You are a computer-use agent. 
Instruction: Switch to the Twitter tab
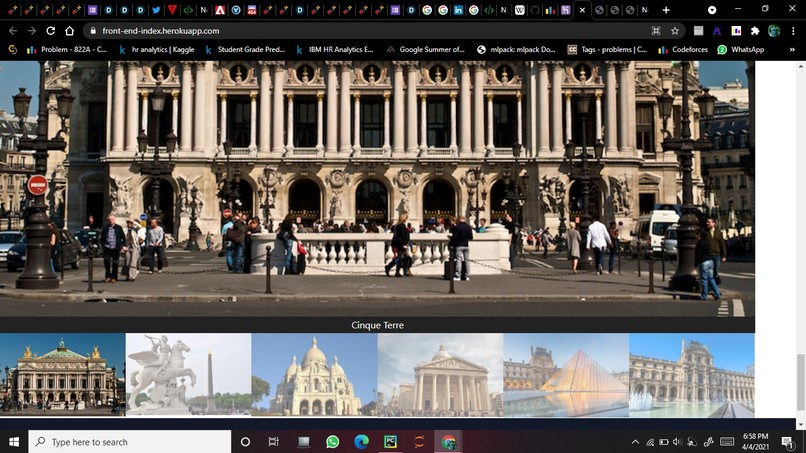[x=156, y=10]
